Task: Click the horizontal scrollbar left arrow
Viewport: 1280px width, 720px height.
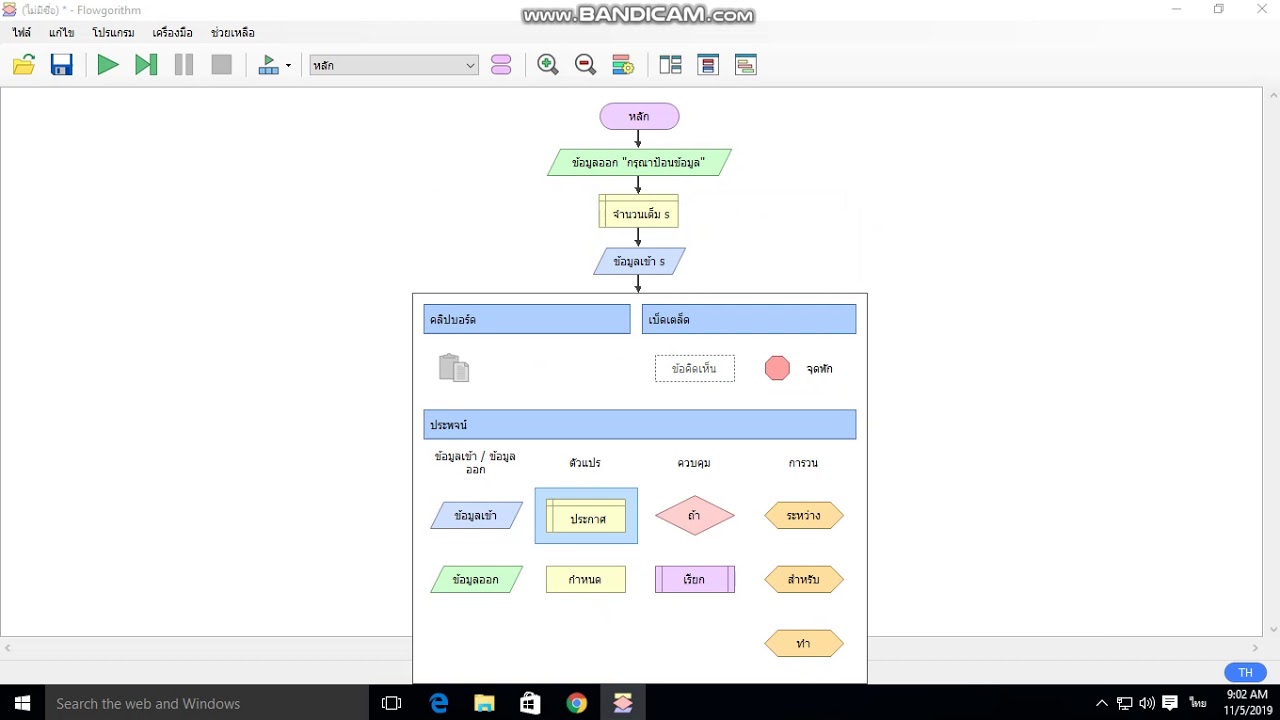Action: tap(8, 648)
